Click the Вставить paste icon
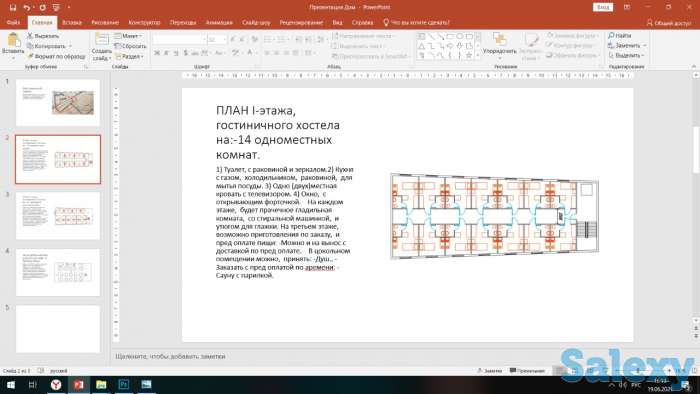This screenshot has height=394, width=700. 13,40
